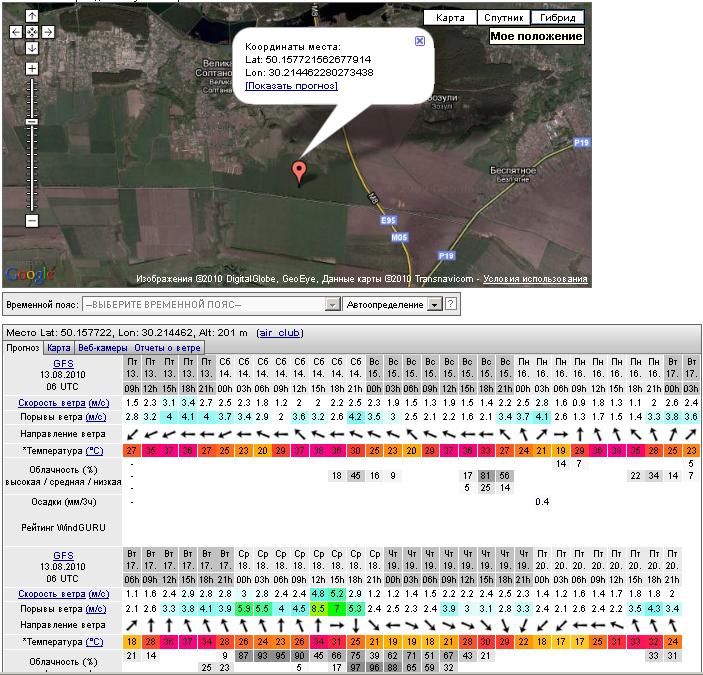Pan the map left with arrow
The height and width of the screenshot is (675, 703).
[16, 32]
